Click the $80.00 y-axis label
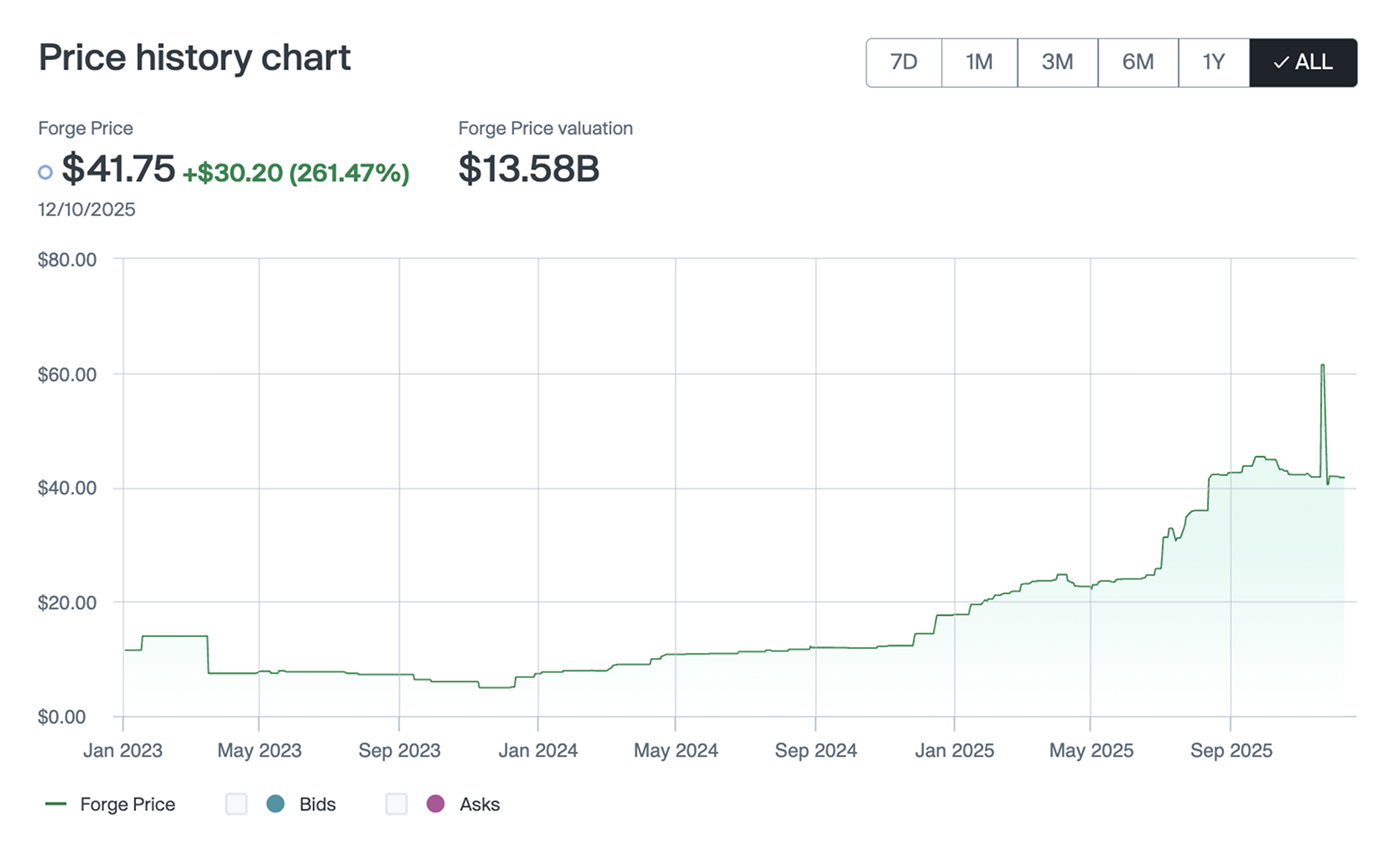Viewport: 1400px width, 852px height. (x=66, y=260)
